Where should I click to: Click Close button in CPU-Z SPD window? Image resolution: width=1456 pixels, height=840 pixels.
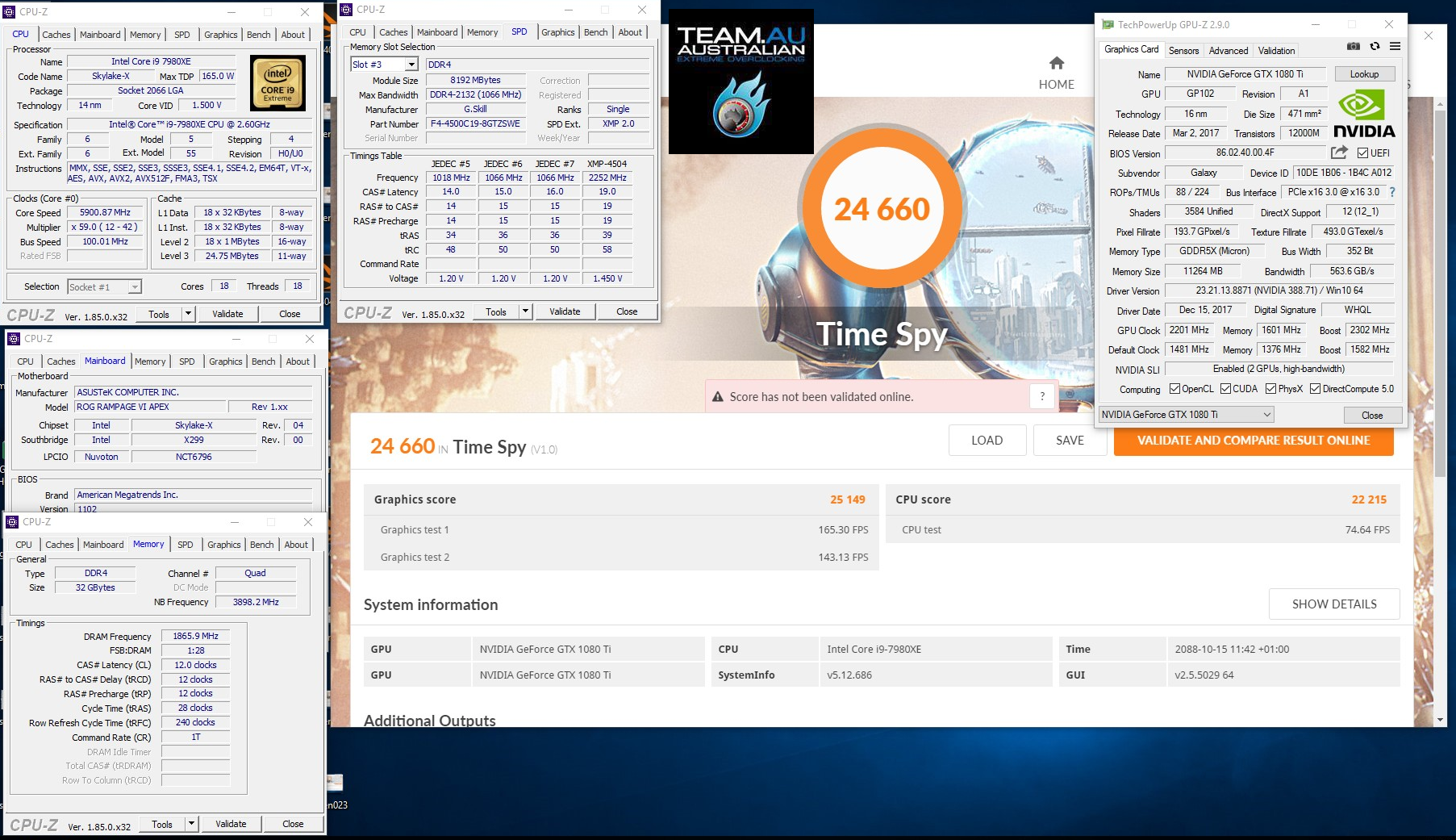point(627,311)
